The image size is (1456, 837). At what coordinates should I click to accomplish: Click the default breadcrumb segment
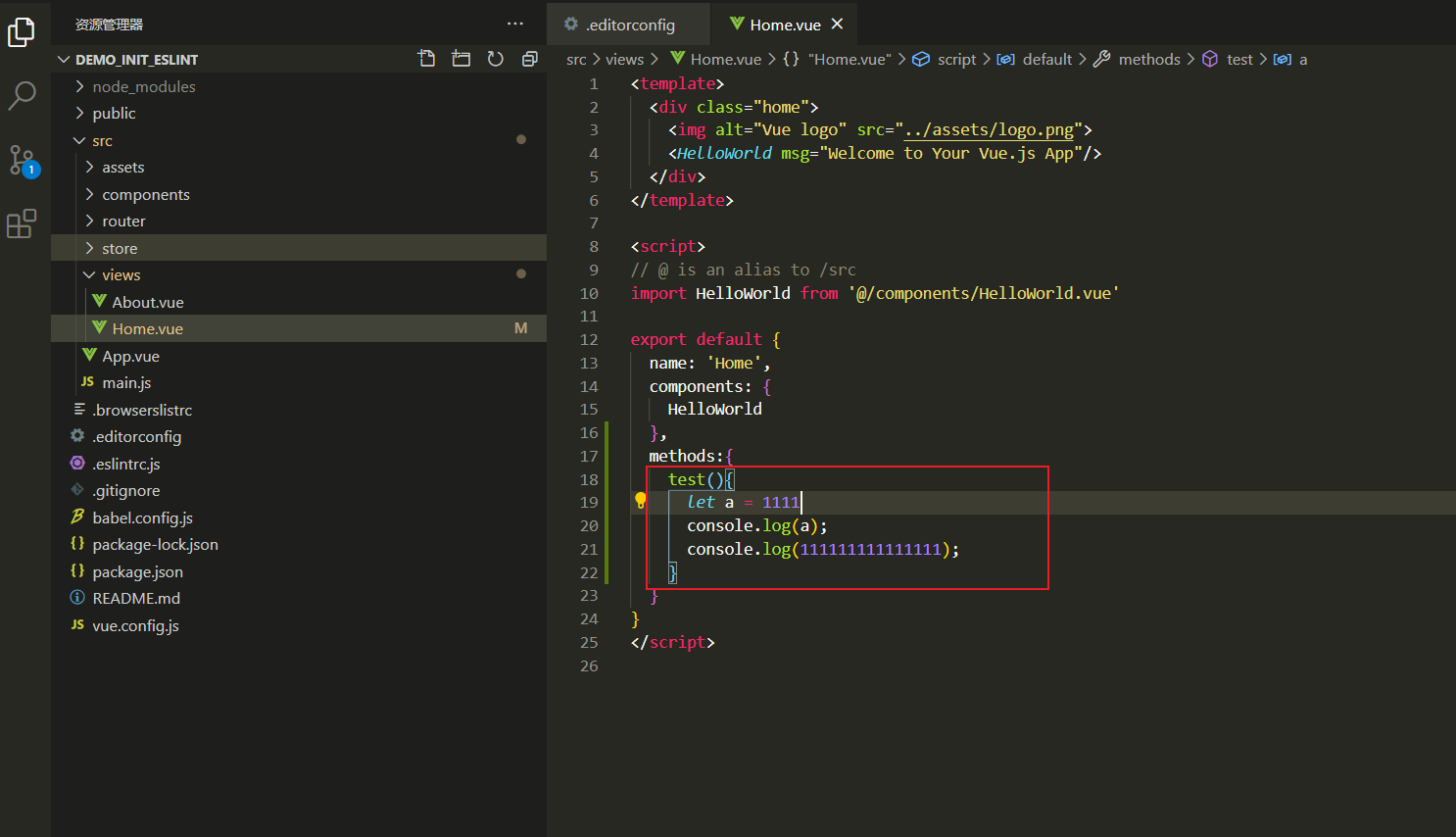(x=1047, y=60)
